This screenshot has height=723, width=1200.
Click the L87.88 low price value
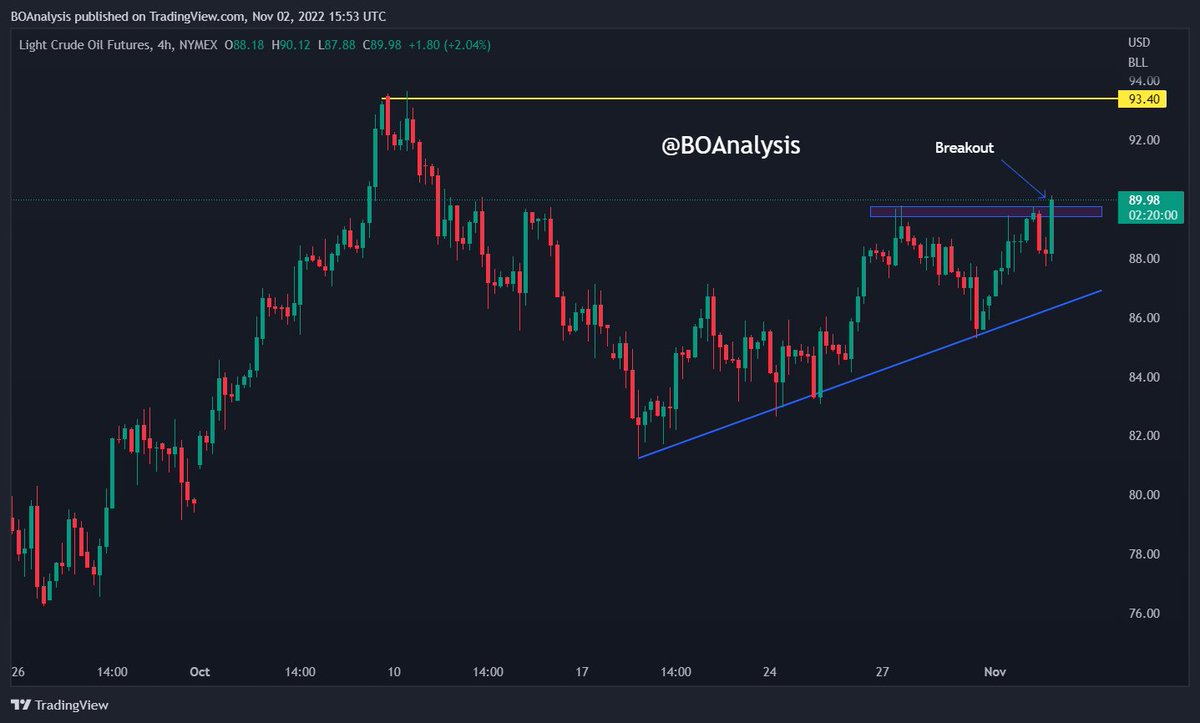(x=335, y=45)
